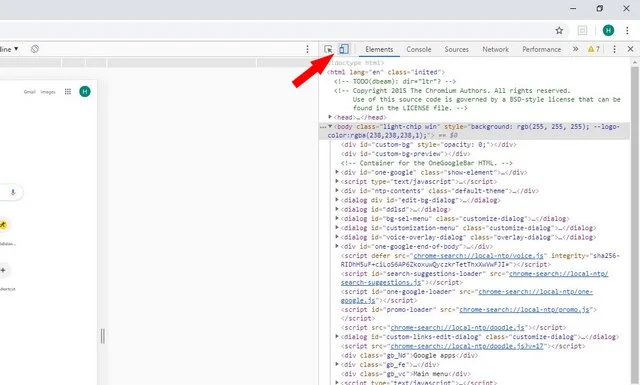Open the throttling Online dropdown

tap(9, 49)
